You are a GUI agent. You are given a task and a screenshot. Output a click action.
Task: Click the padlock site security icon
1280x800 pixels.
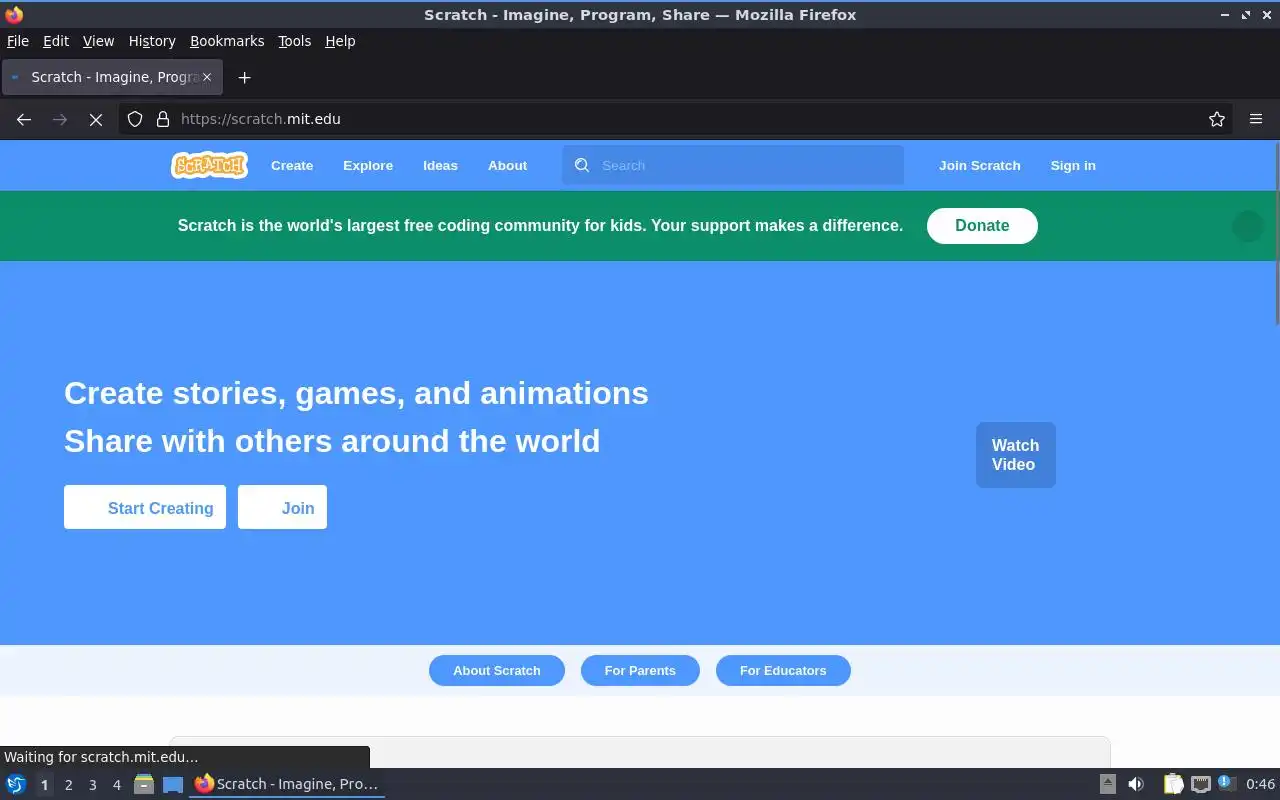tap(163, 119)
